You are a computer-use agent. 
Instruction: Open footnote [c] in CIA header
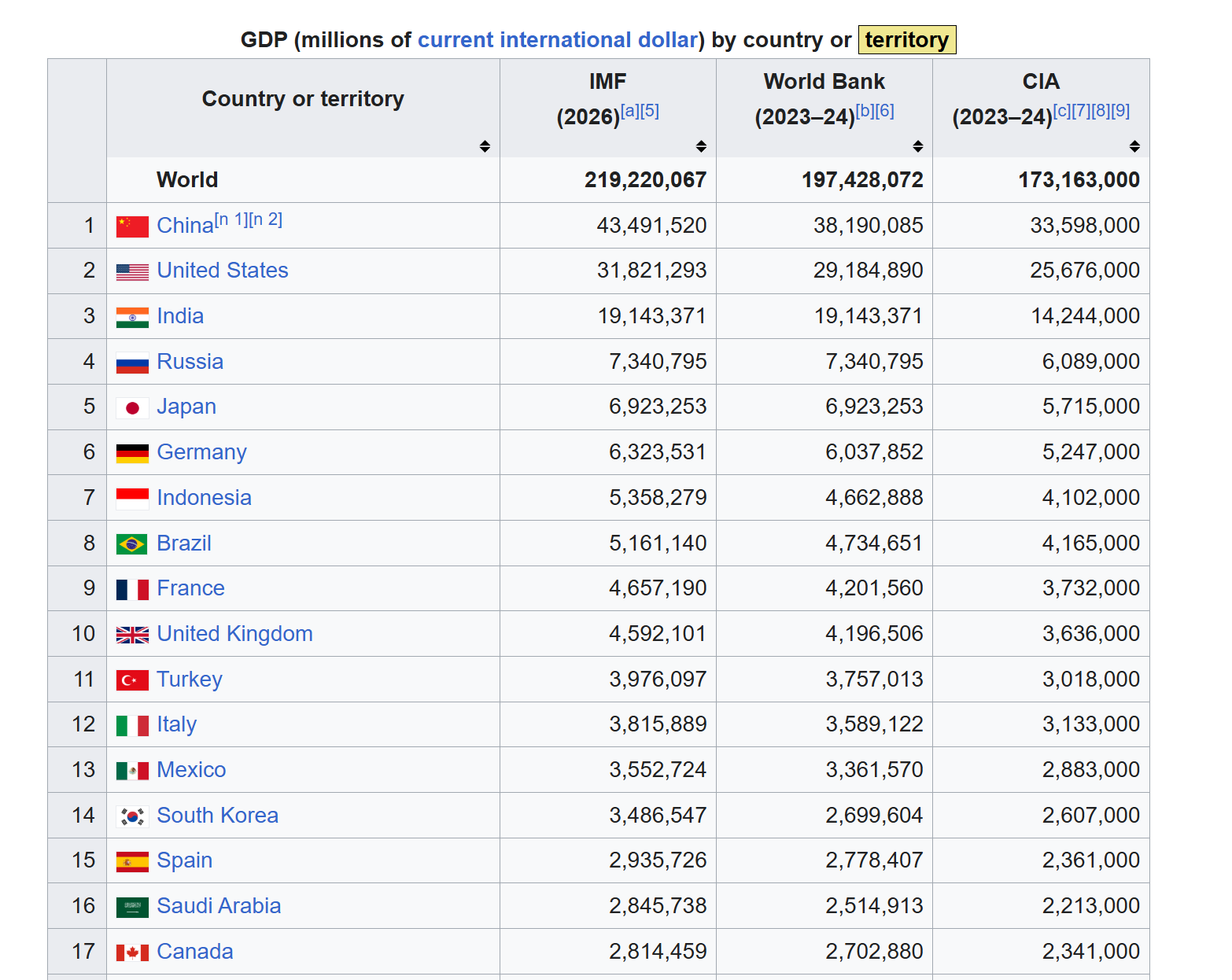1062,111
